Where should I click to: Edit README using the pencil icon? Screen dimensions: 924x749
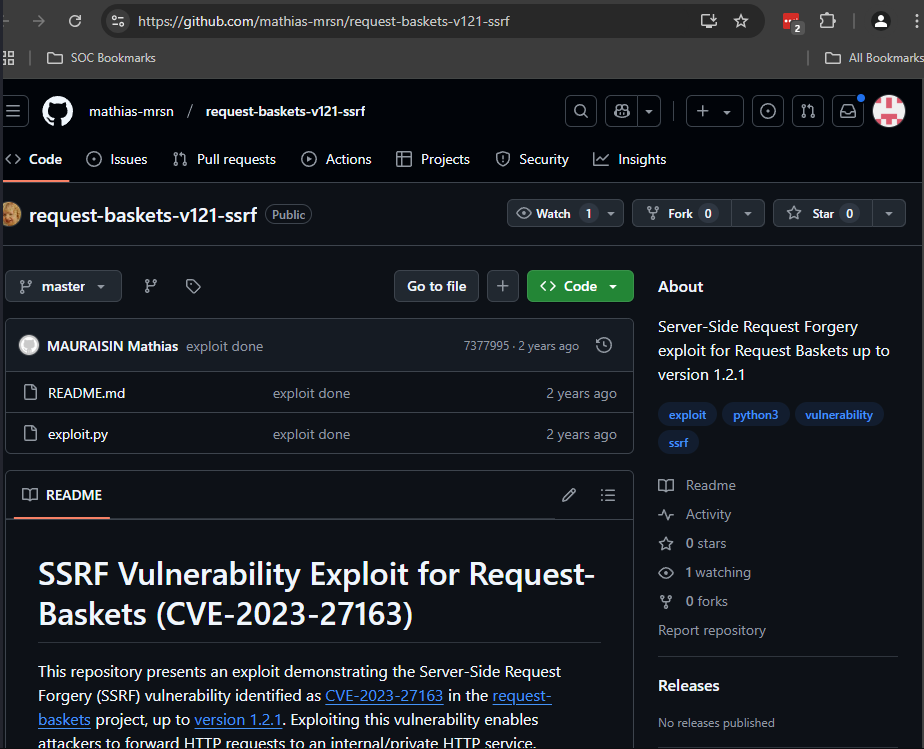click(x=569, y=495)
